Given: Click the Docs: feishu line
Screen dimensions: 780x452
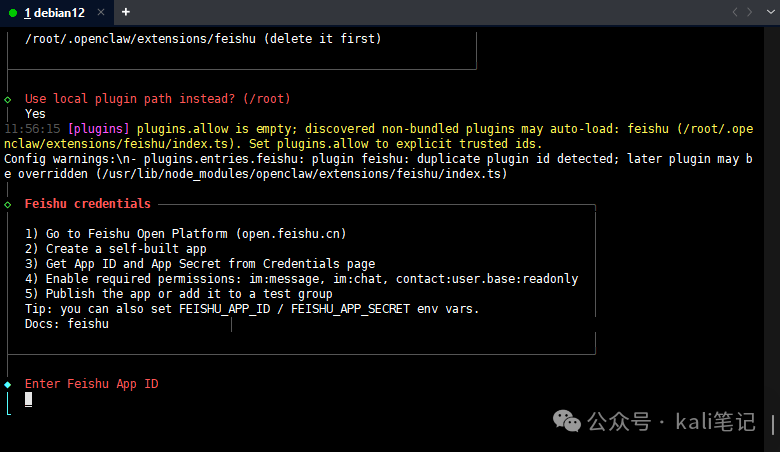Looking at the screenshot, I should coord(67,323).
